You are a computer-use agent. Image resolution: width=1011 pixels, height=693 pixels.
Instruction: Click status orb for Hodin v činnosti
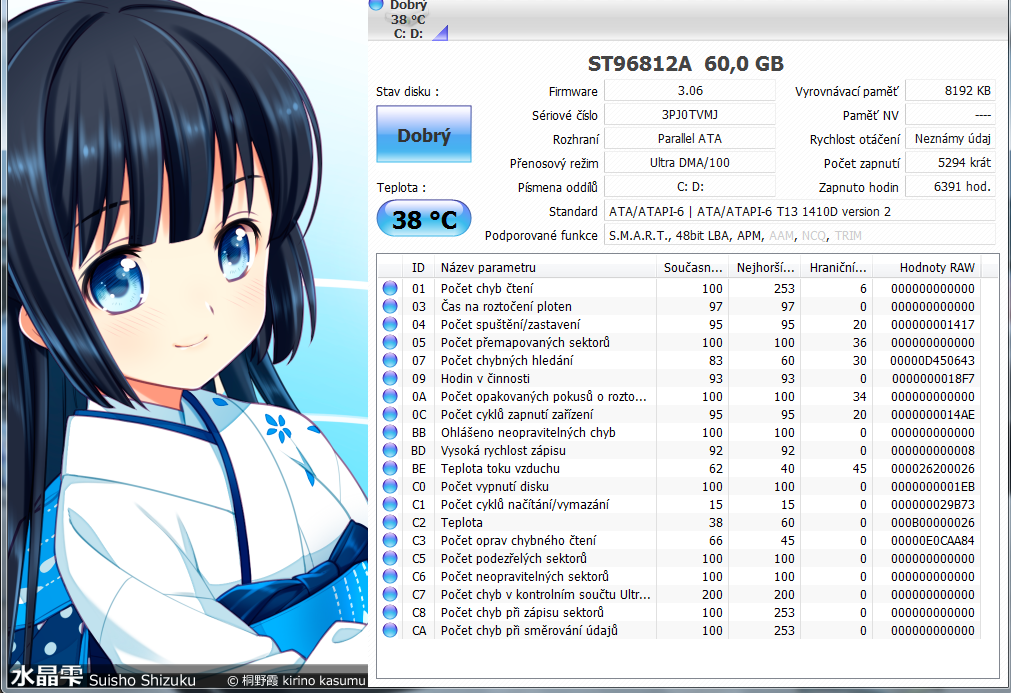[390, 378]
